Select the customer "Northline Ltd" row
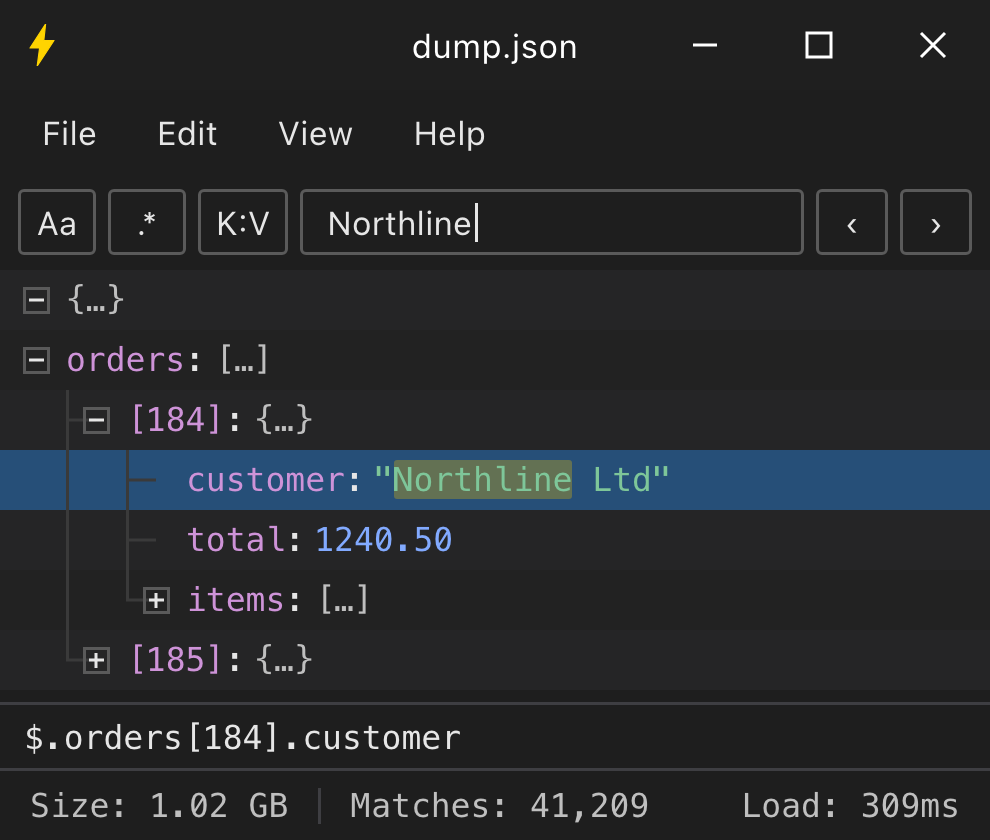Viewport: 990px width, 840px height. click(495, 480)
